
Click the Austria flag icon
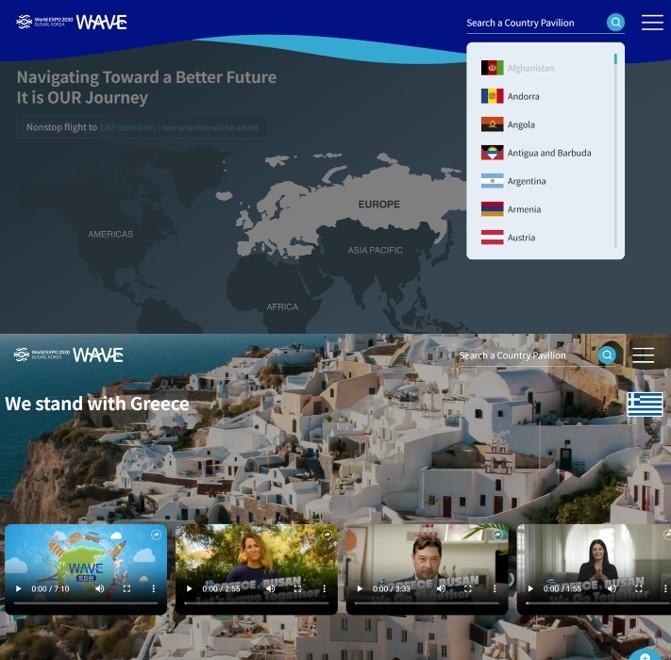tap(492, 237)
